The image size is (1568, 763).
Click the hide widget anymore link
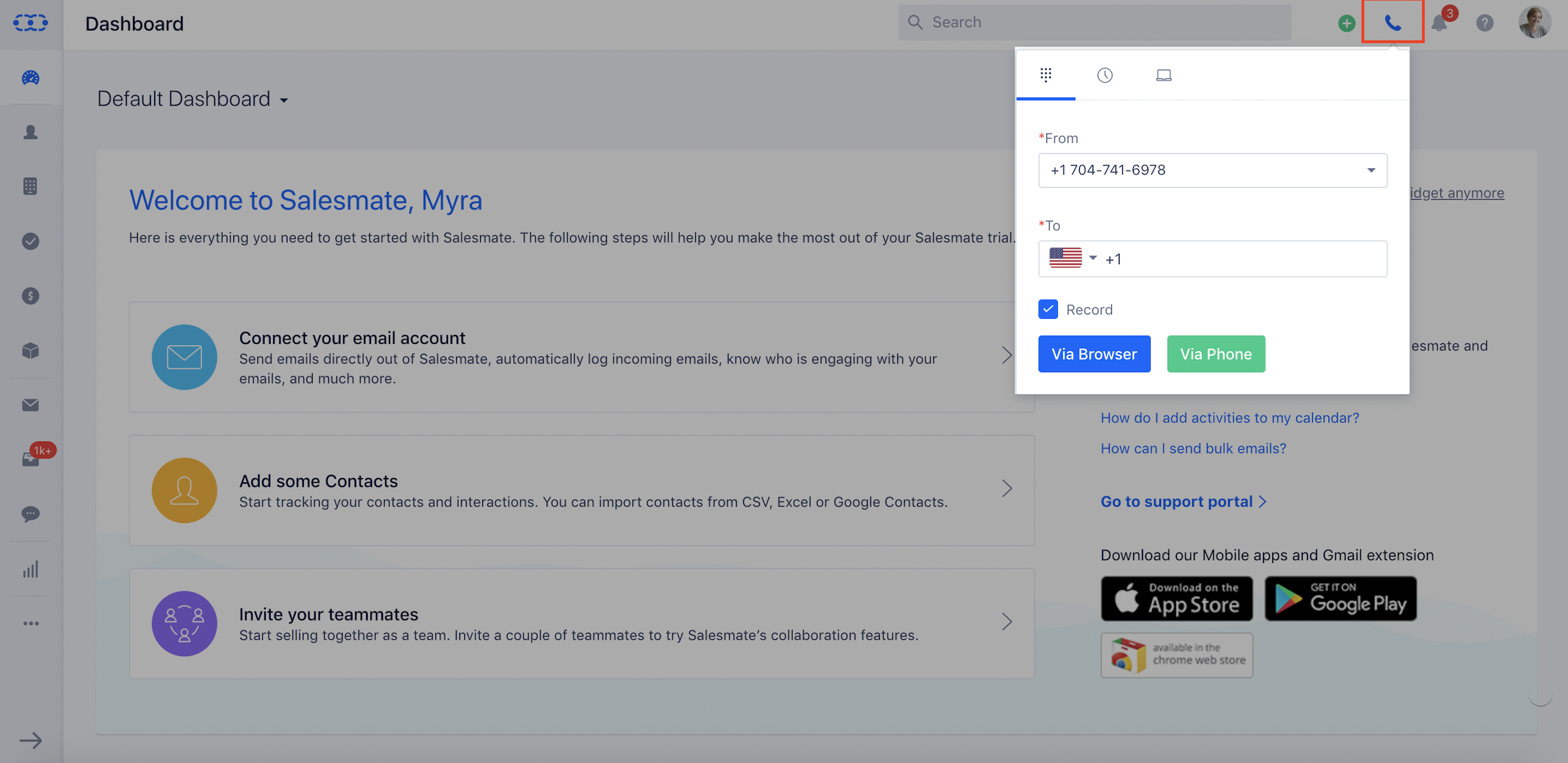click(1457, 193)
